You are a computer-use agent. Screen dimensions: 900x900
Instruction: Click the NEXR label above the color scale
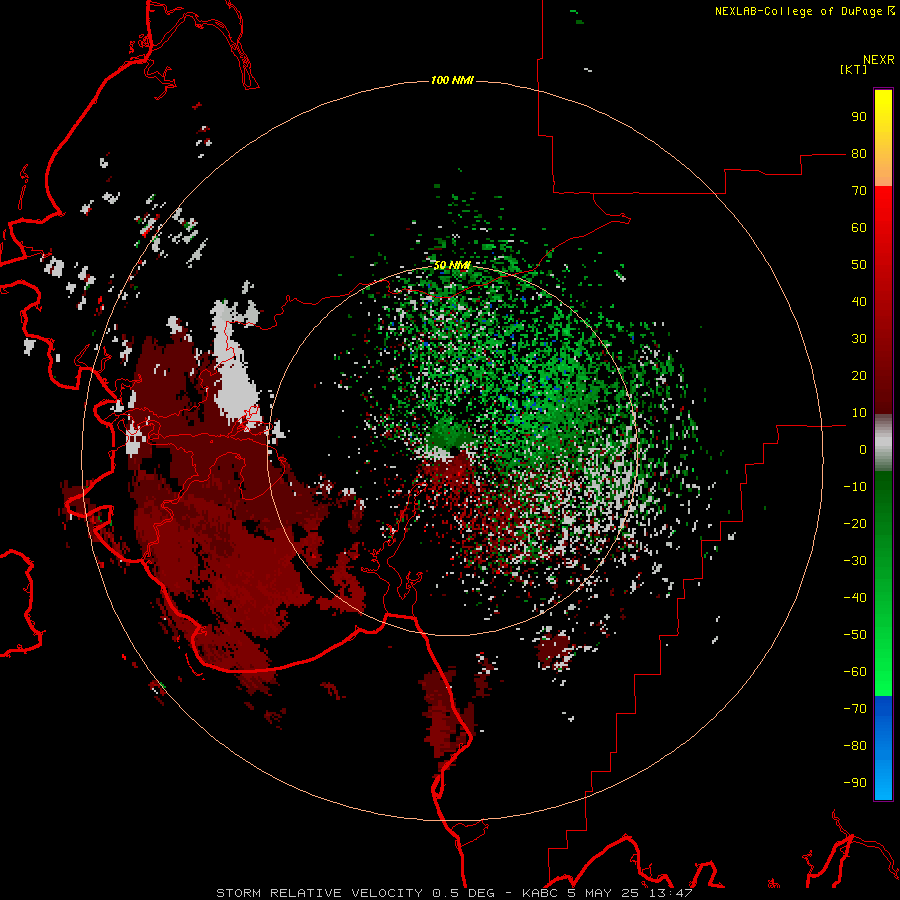tap(879, 60)
